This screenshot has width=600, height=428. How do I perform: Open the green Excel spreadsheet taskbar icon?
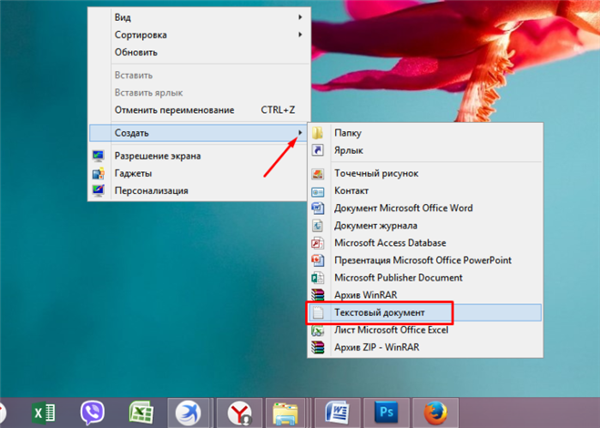(x=141, y=413)
